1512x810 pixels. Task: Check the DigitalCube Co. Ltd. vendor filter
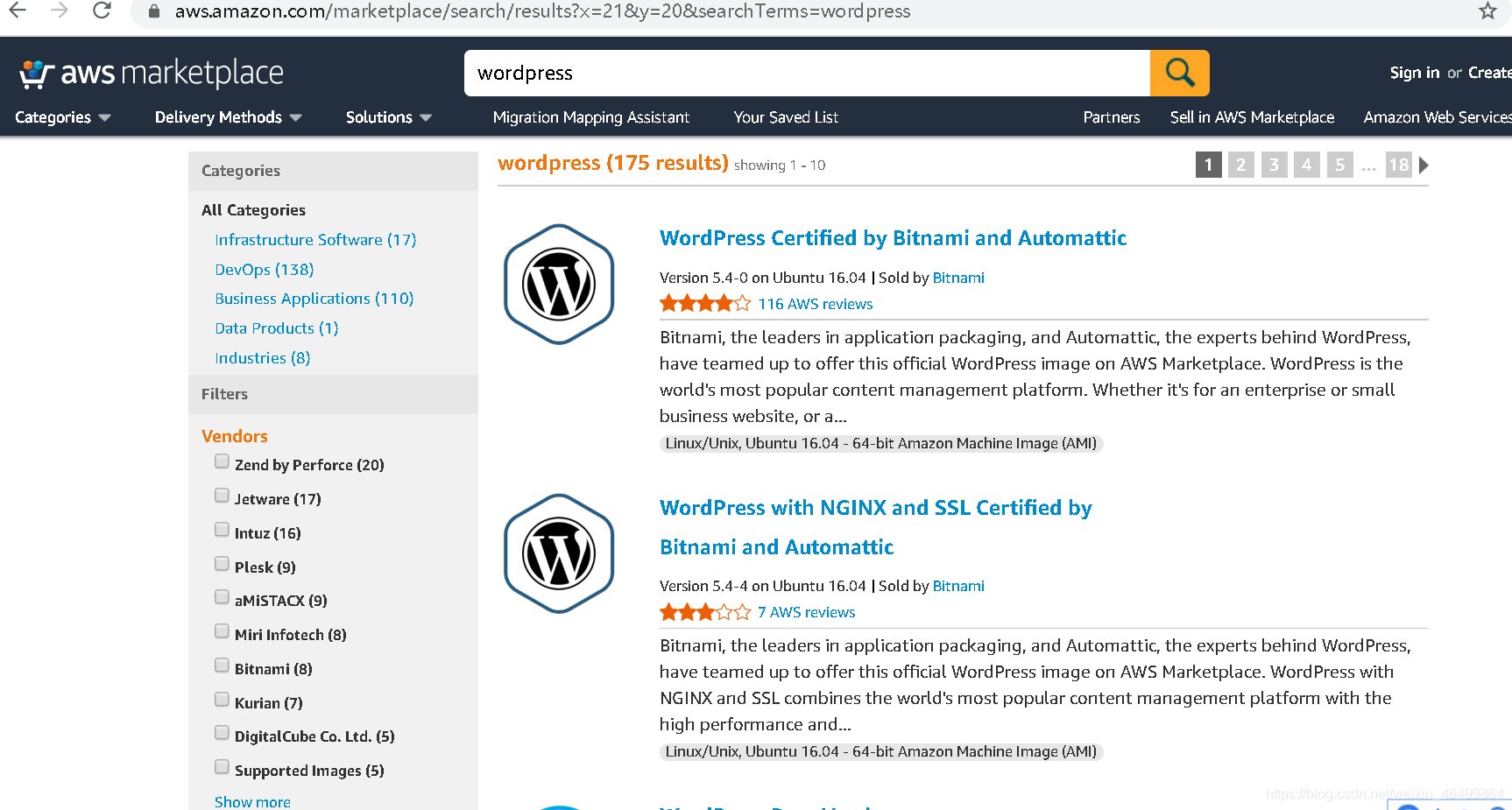point(222,733)
